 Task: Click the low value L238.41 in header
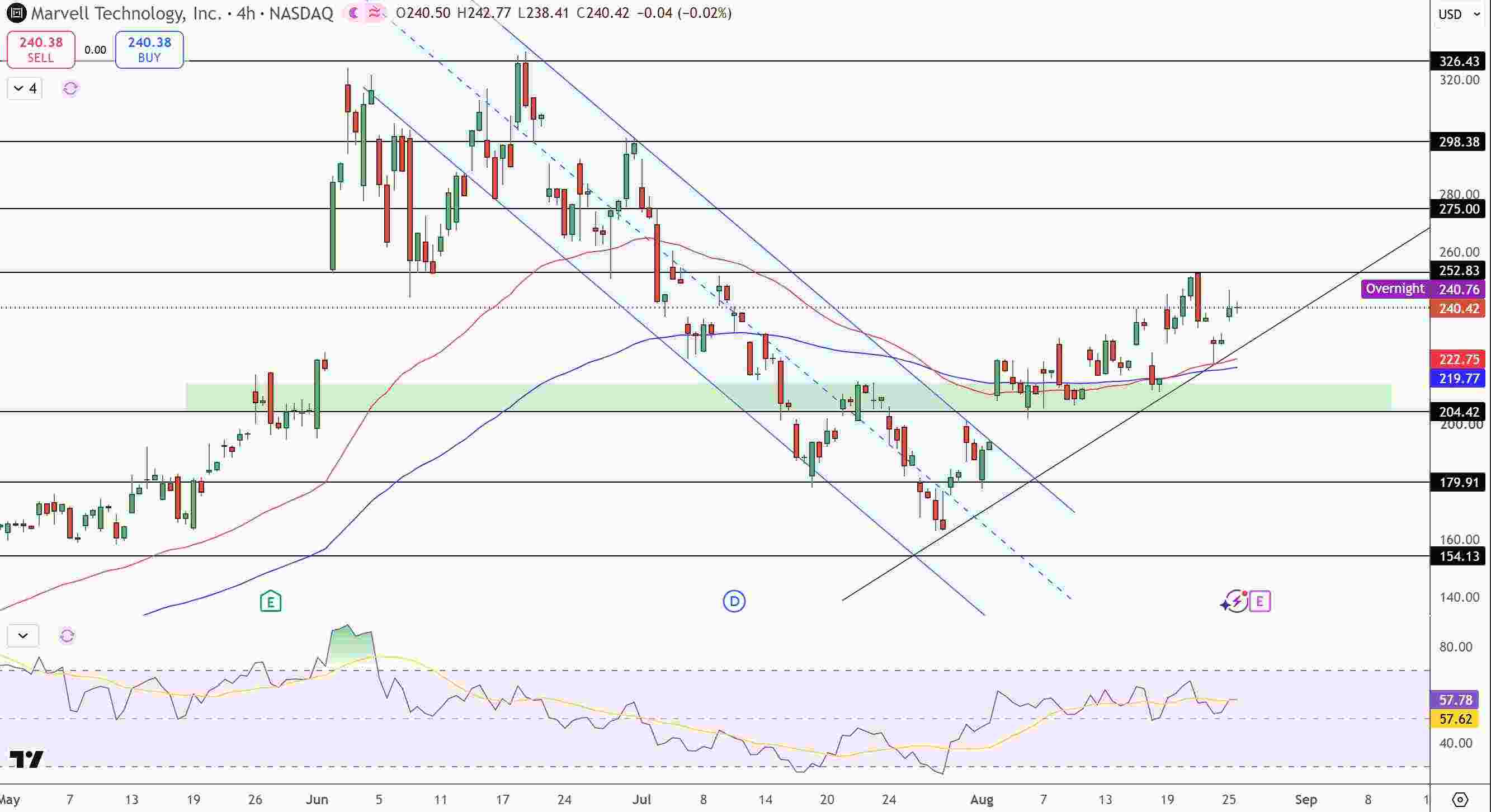[x=544, y=13]
